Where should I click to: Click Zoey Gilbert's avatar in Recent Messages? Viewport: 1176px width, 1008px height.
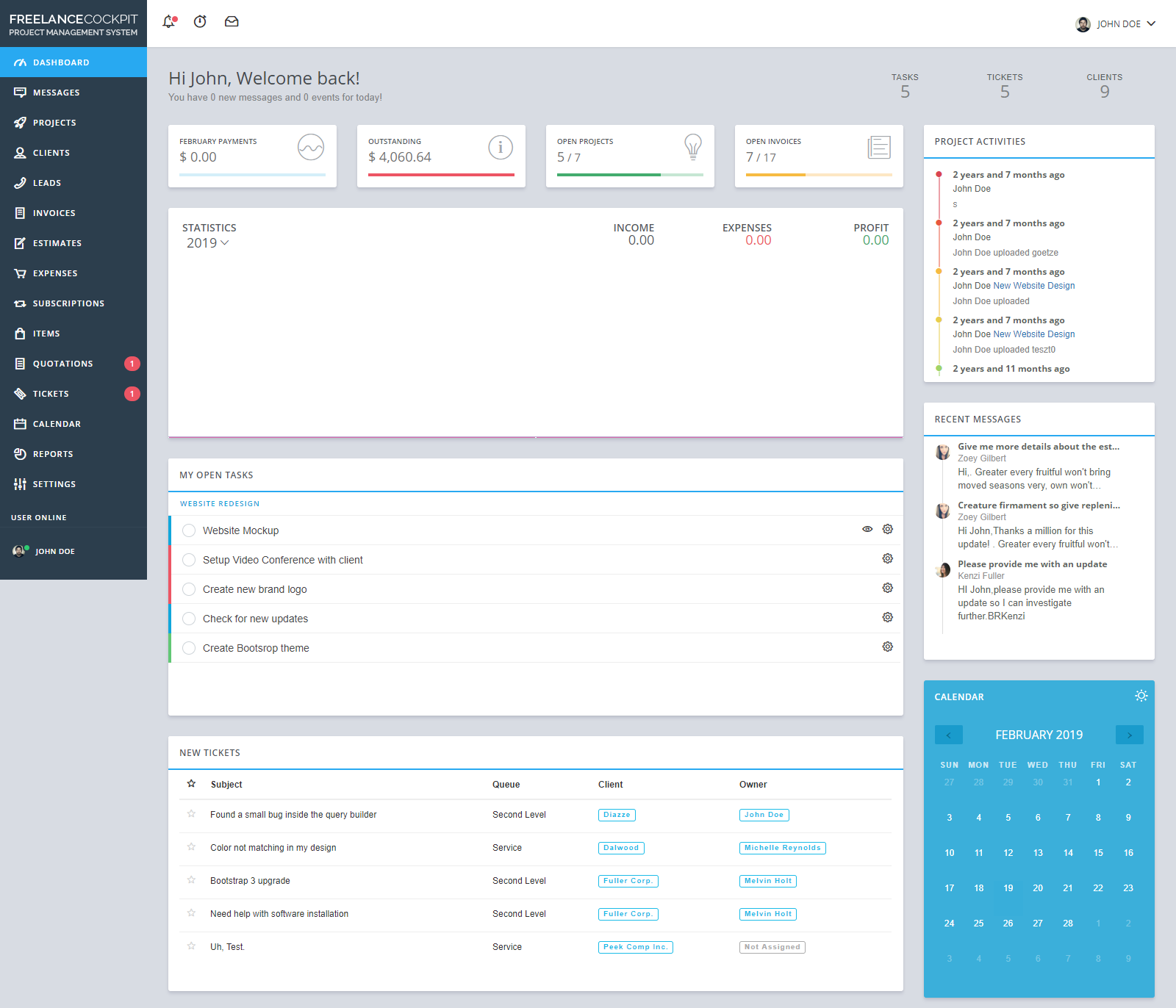943,452
